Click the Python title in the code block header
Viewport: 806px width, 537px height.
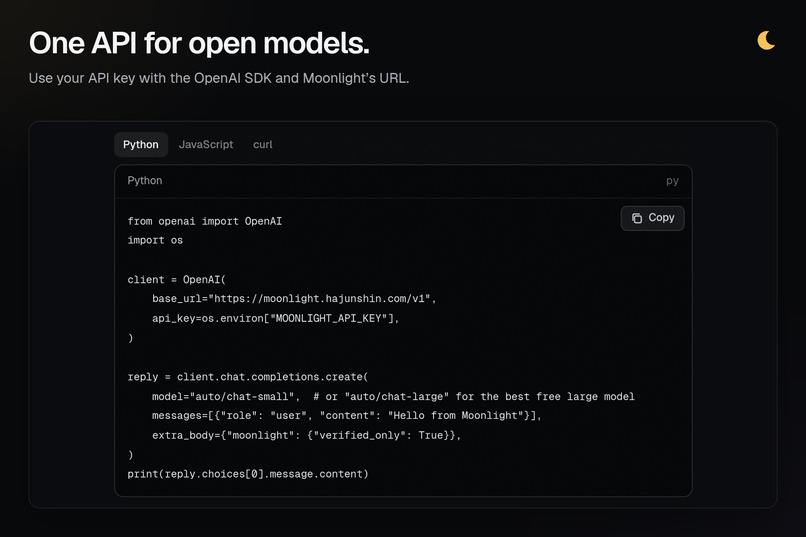(x=144, y=180)
